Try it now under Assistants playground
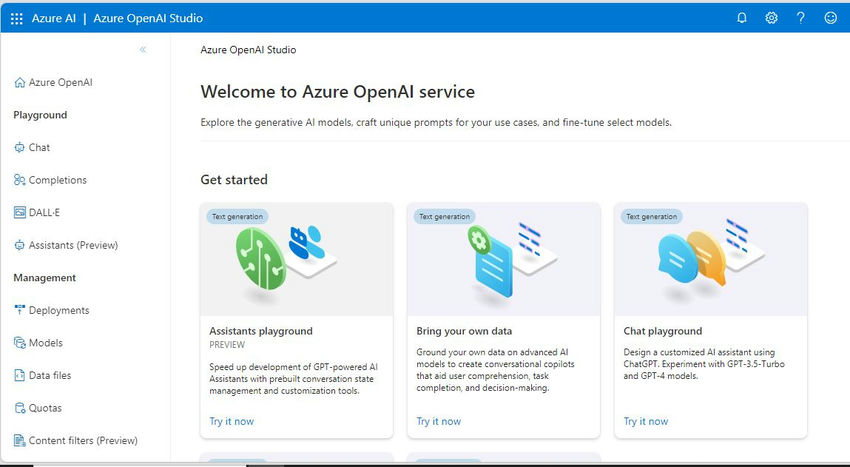This screenshot has width=850, height=467. [x=231, y=421]
